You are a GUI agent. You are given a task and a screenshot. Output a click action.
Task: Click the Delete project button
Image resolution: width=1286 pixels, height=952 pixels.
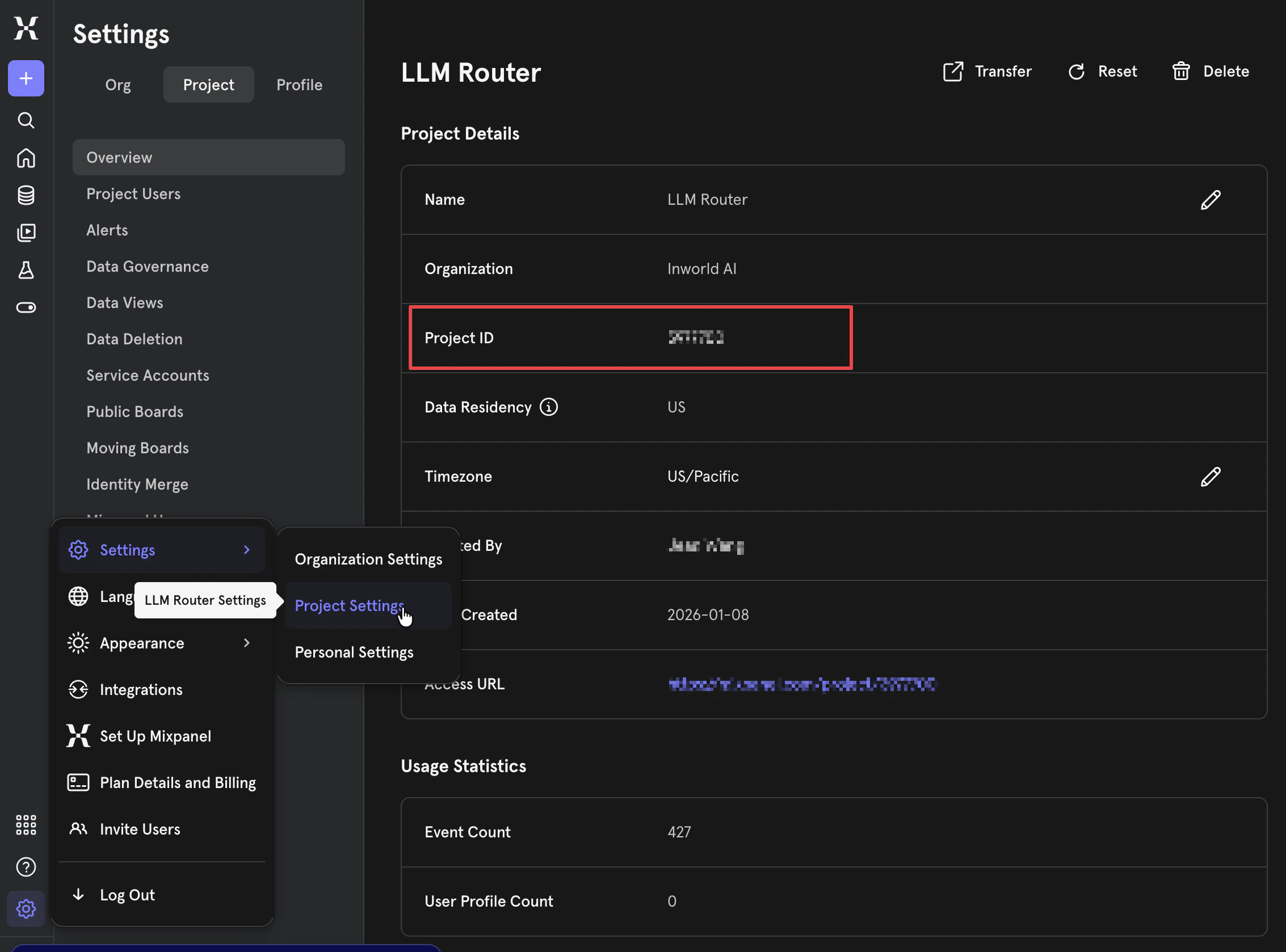[x=1211, y=71]
